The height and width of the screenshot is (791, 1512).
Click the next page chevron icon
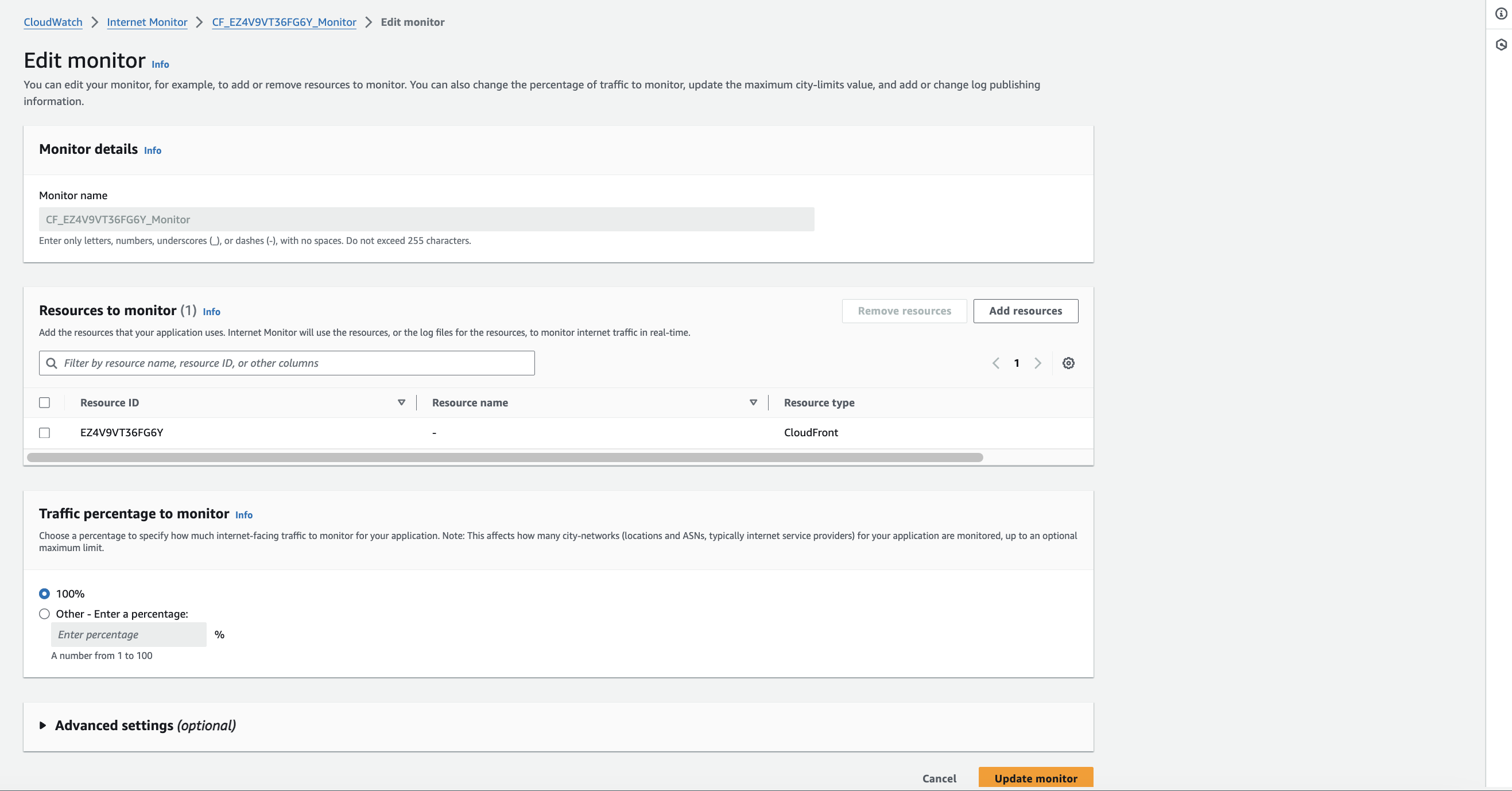tap(1038, 363)
